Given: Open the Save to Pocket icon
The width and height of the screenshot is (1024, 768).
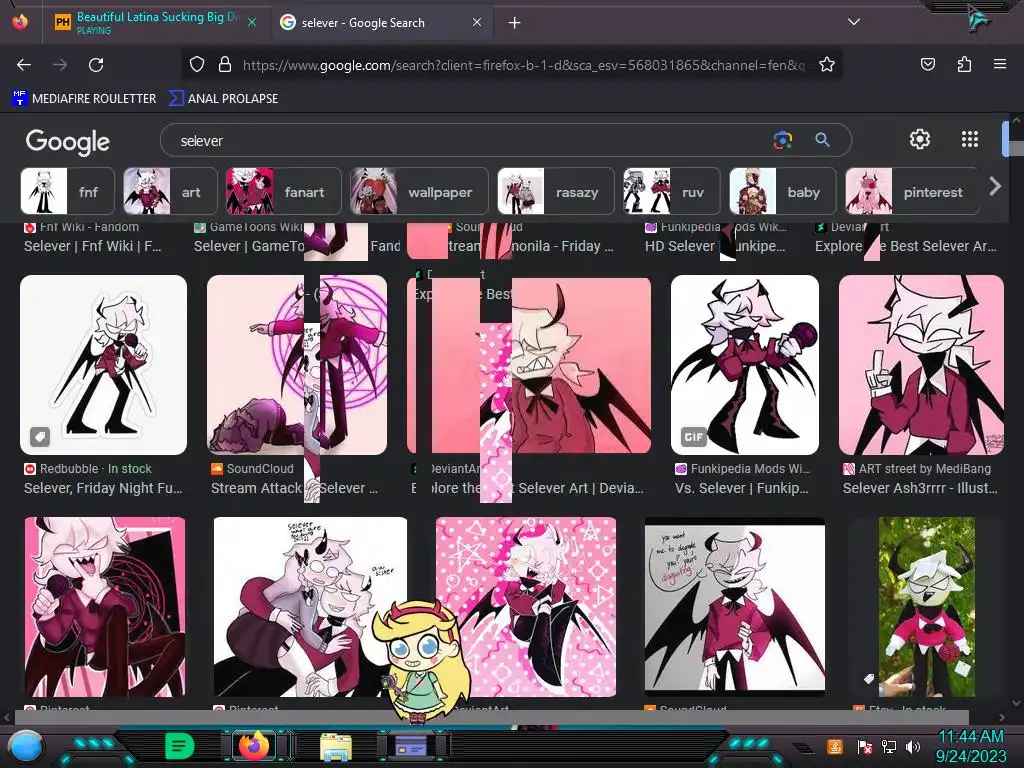Looking at the screenshot, I should [x=927, y=65].
